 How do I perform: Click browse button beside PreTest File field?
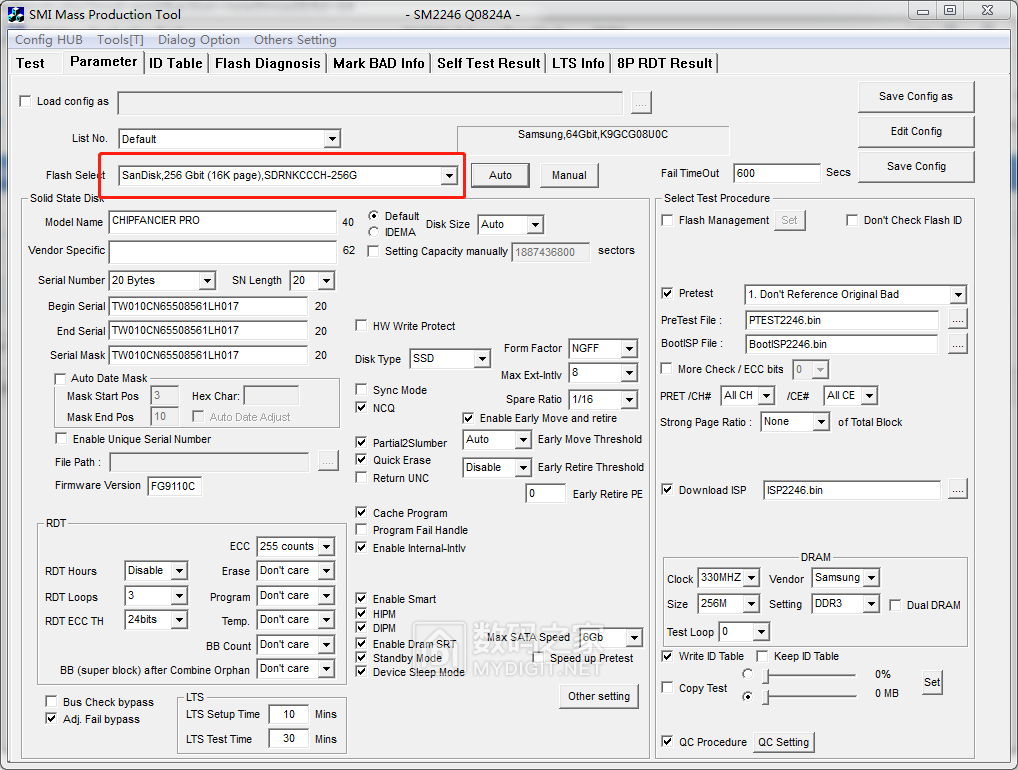(x=957, y=320)
